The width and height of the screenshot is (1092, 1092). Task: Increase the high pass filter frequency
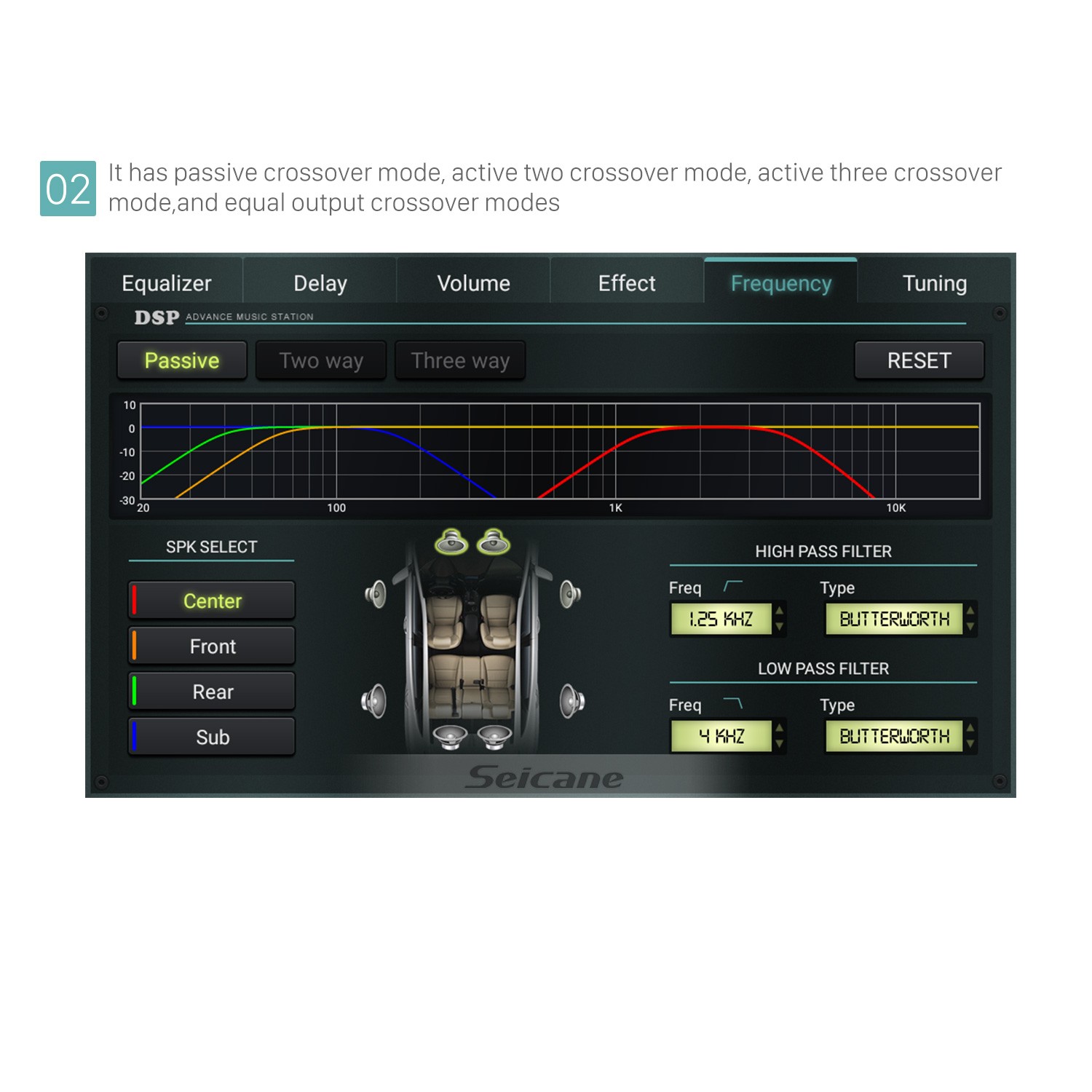(780, 611)
